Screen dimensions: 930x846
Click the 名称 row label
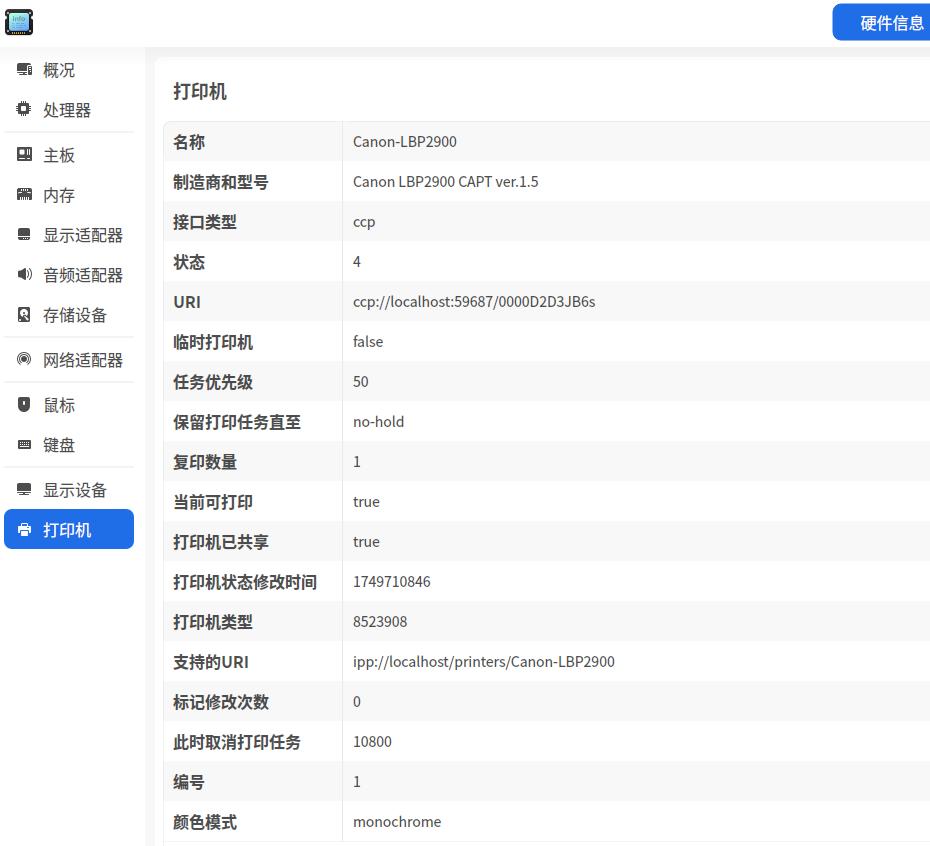coord(189,142)
